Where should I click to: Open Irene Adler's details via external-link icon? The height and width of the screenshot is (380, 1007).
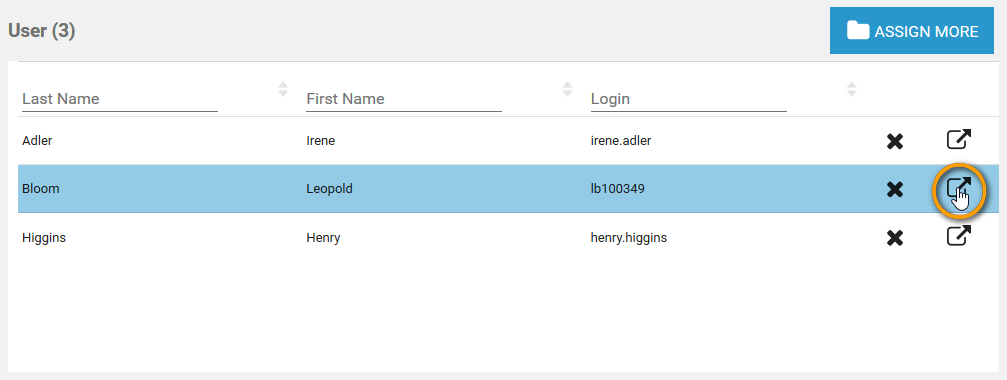(959, 140)
